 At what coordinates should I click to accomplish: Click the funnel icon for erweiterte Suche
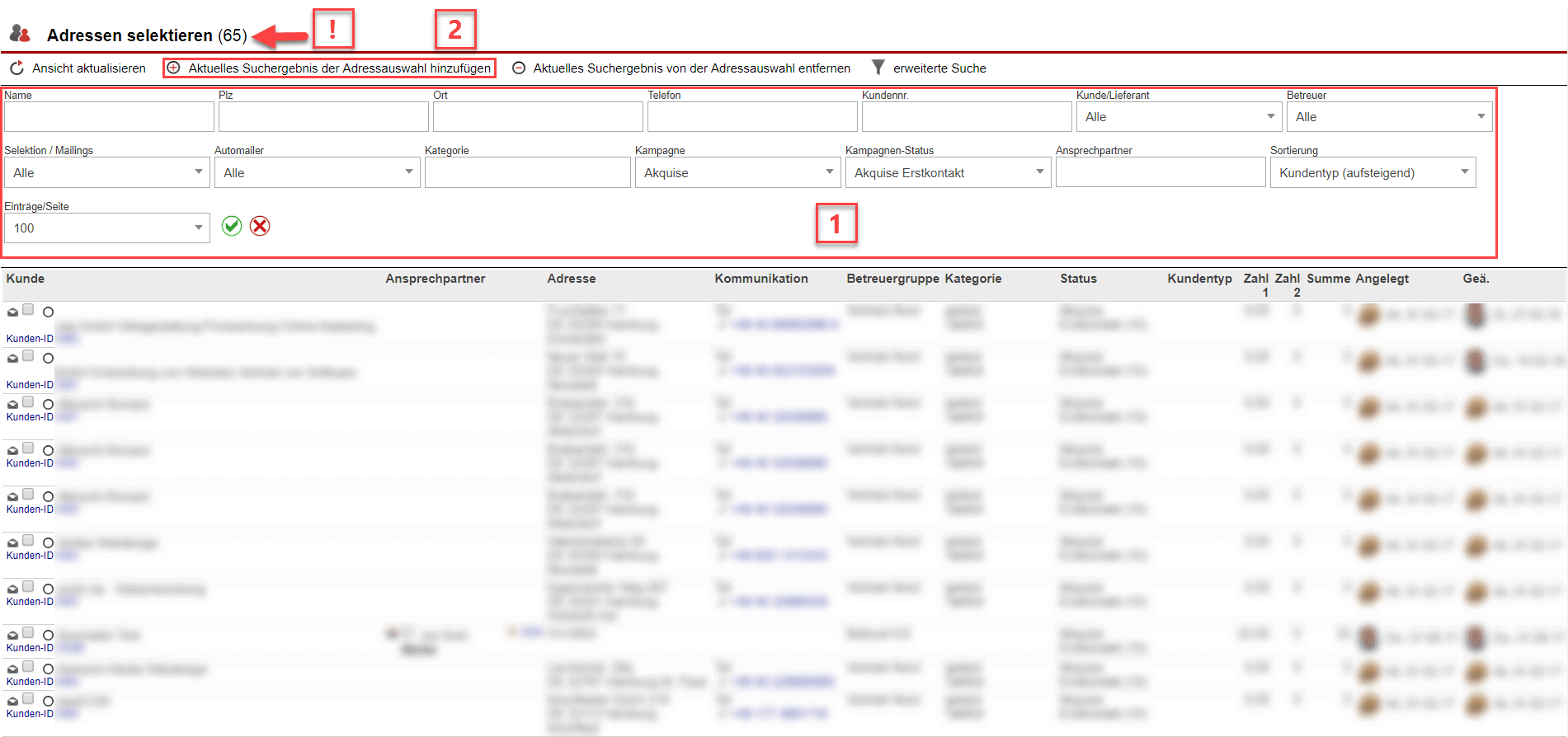tap(878, 67)
